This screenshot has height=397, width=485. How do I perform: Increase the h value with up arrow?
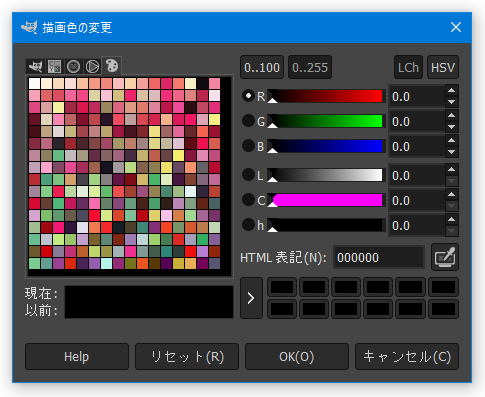point(452,219)
